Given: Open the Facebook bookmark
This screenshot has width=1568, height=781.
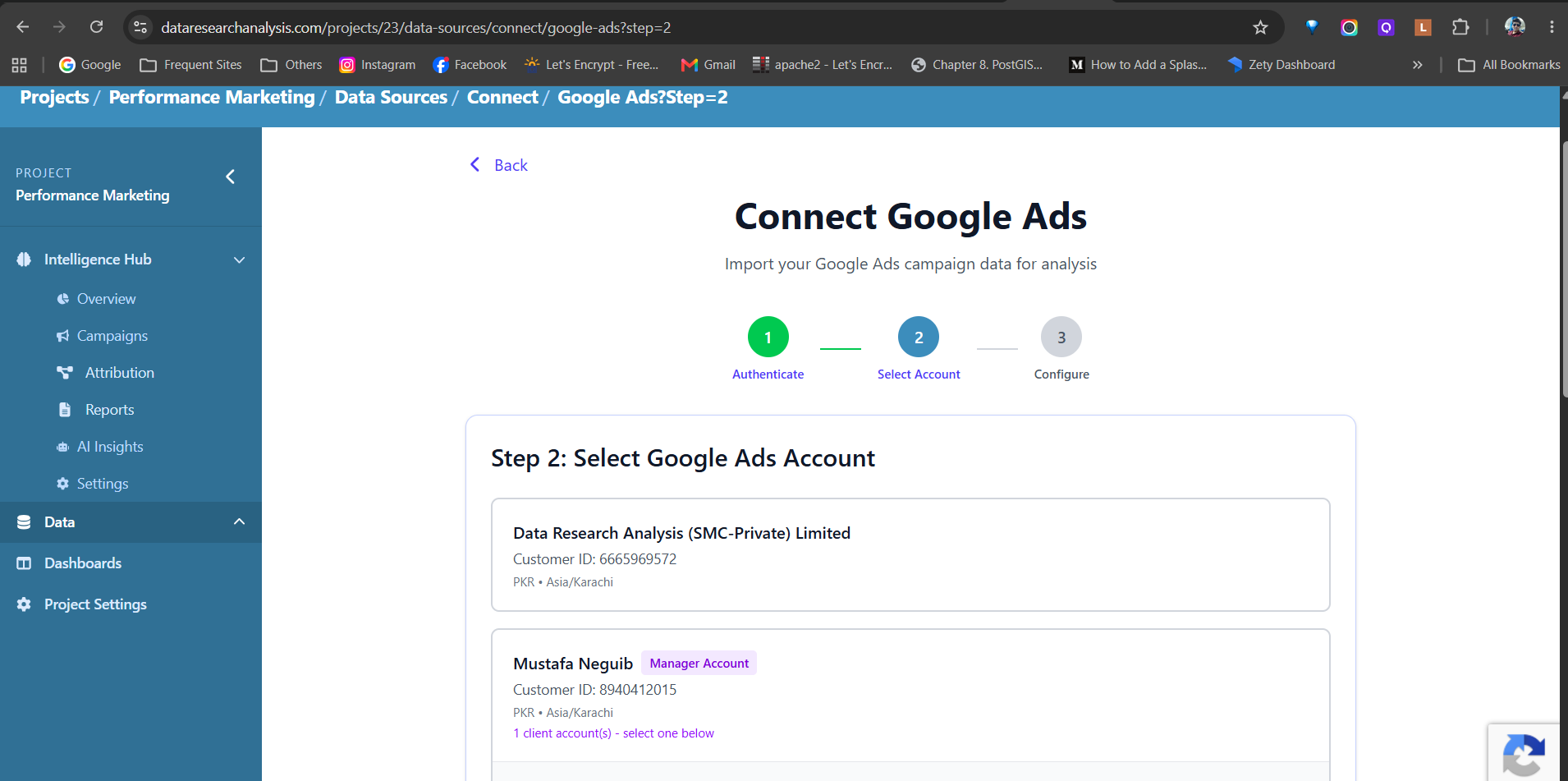Looking at the screenshot, I should click(x=470, y=65).
